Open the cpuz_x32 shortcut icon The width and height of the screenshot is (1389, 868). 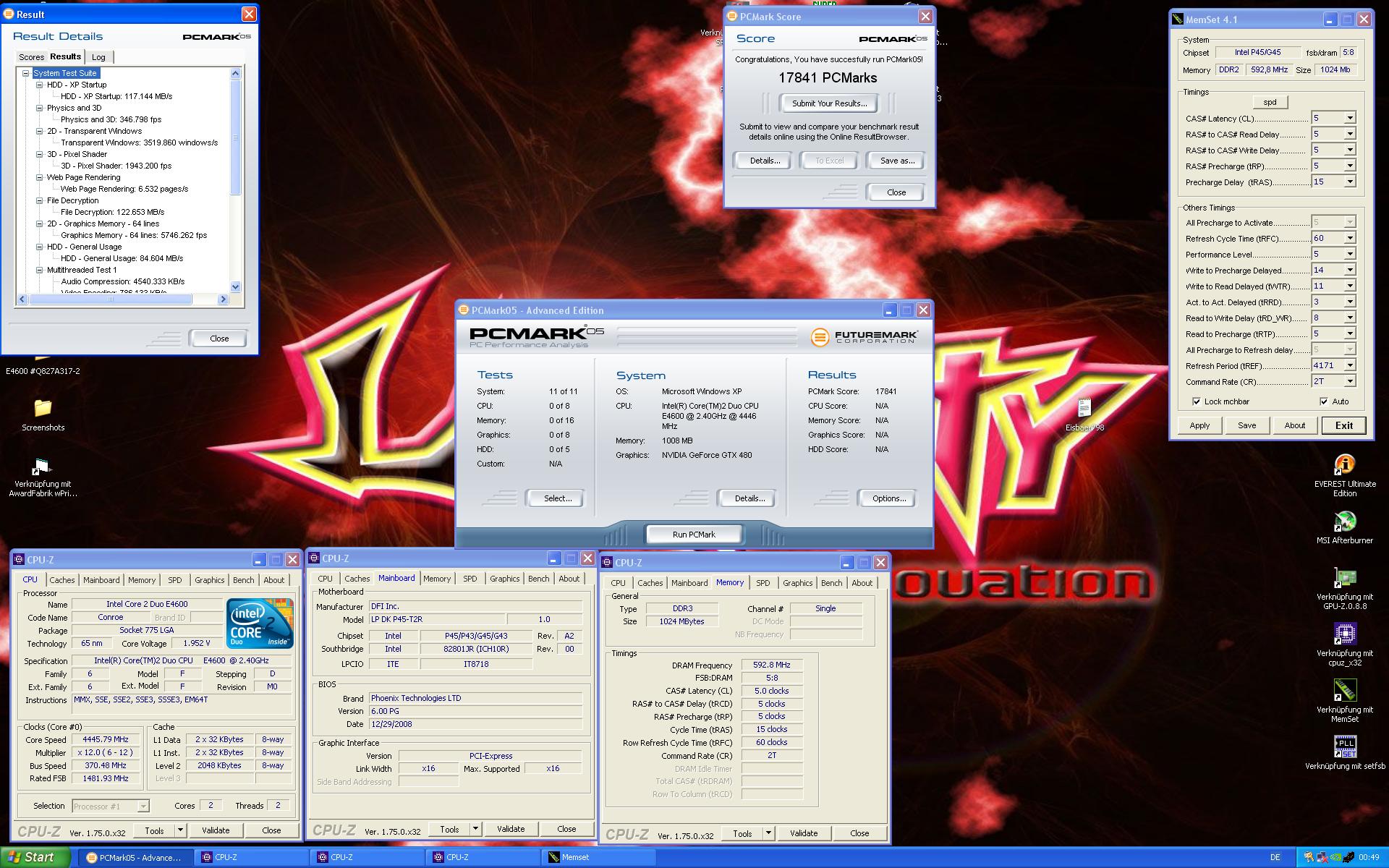(x=1344, y=634)
